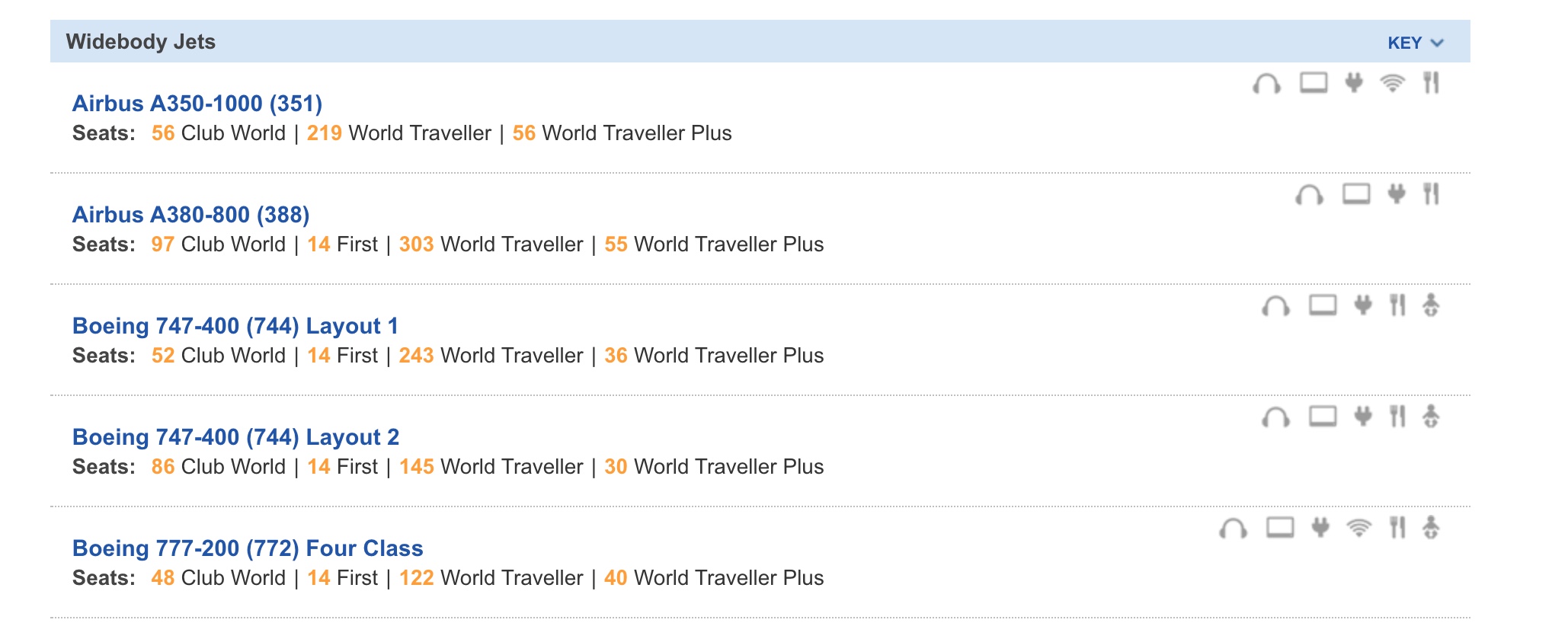1568x623 pixels.
Task: Click the Widebody Jets section header
Action: click(141, 42)
